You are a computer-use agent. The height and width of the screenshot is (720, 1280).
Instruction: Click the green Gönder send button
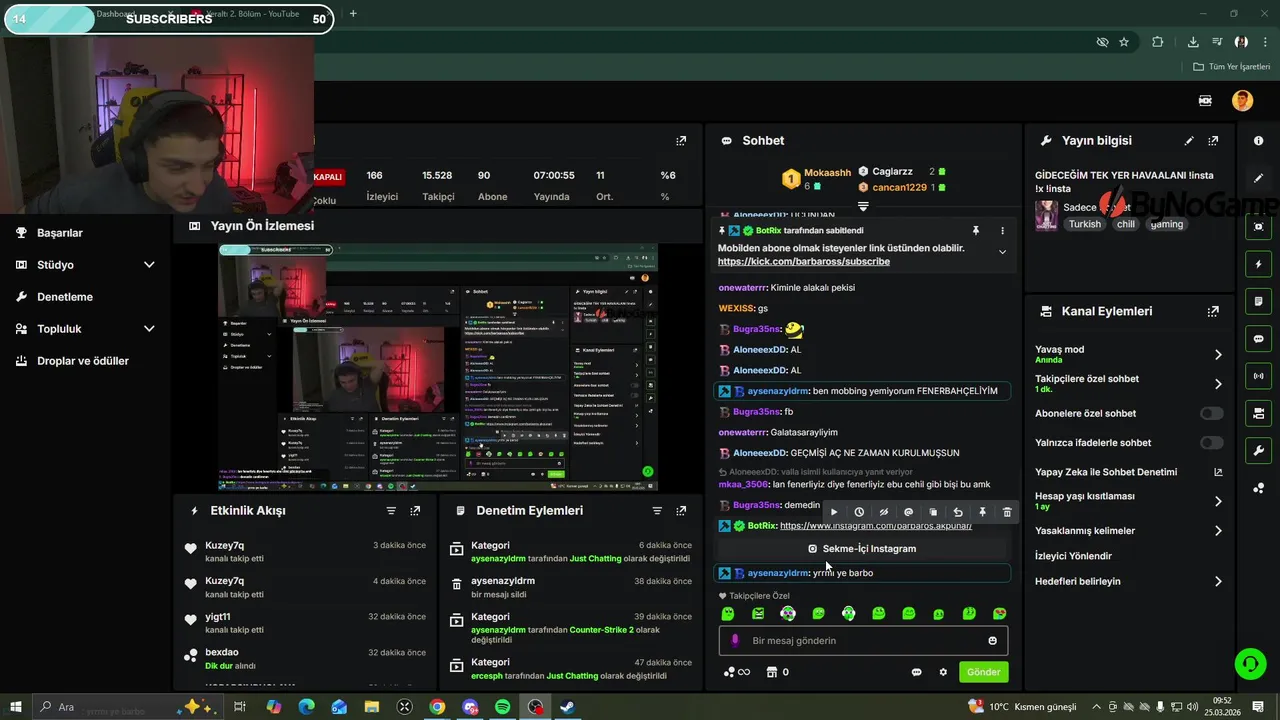click(983, 672)
